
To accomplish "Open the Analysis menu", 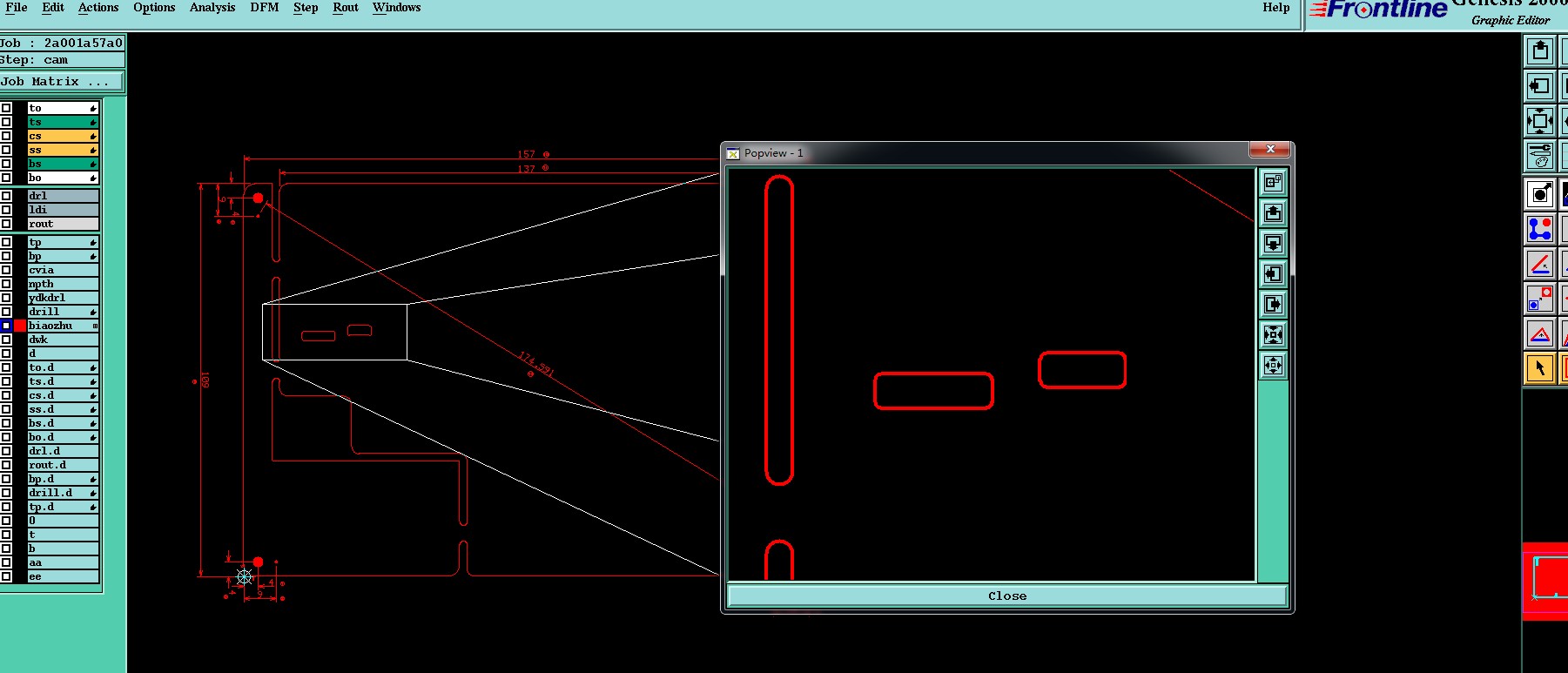I will coord(212,8).
